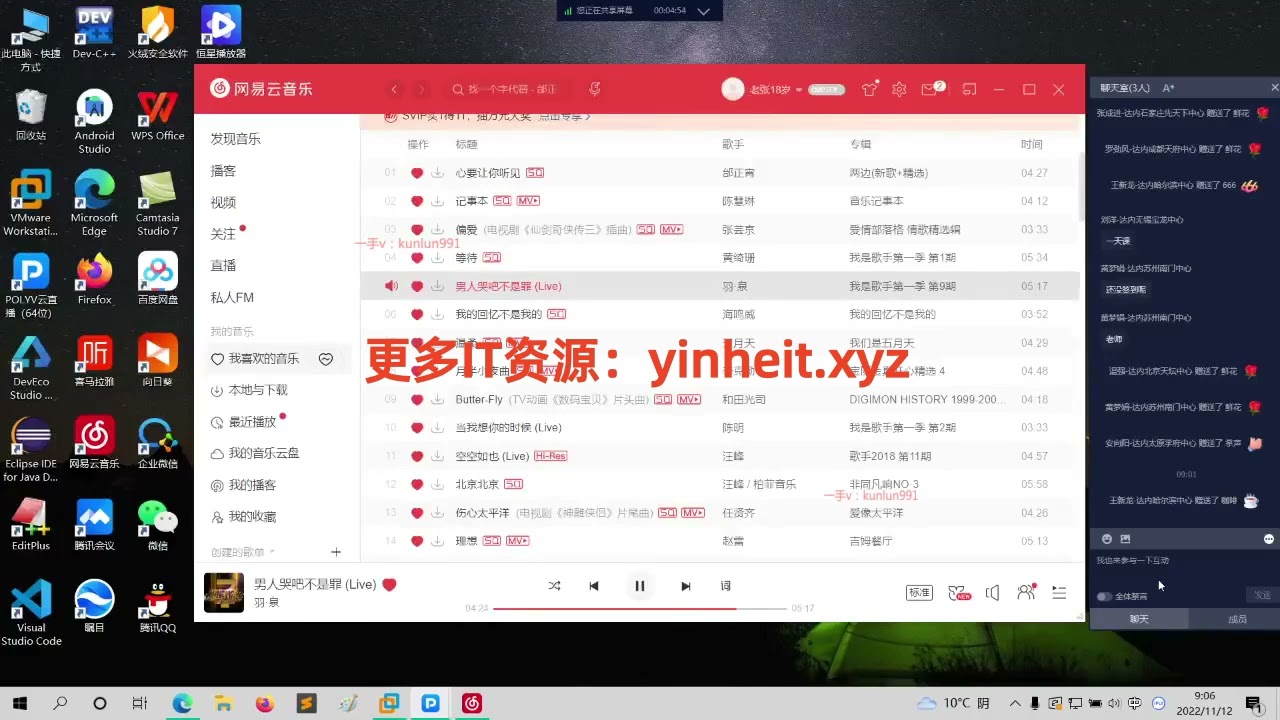Seek along the song progress bar
Screen dimensions: 1280x720
pyautogui.click(x=640, y=608)
